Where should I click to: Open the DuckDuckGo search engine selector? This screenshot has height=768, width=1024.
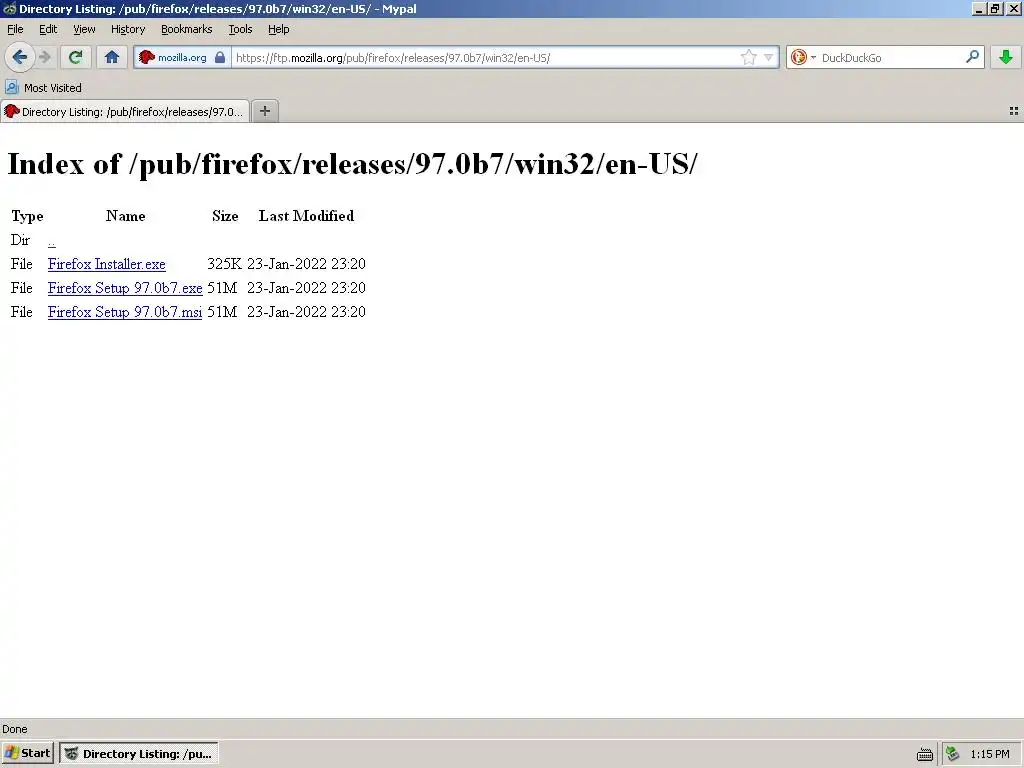(x=803, y=57)
